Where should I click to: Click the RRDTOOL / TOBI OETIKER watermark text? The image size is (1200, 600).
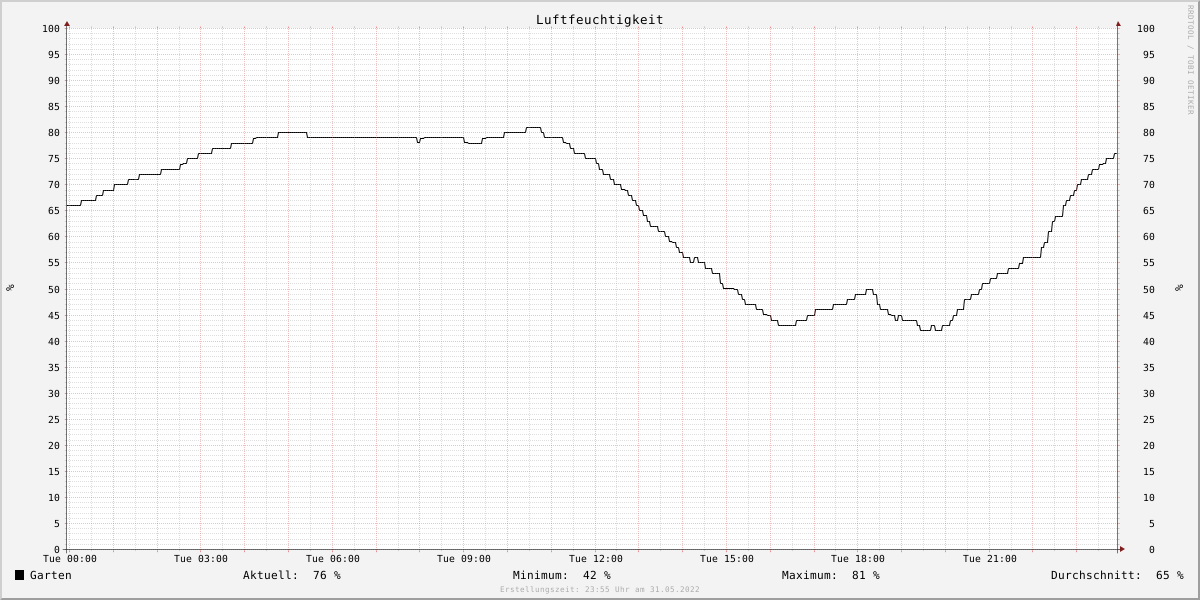pyautogui.click(x=1190, y=58)
